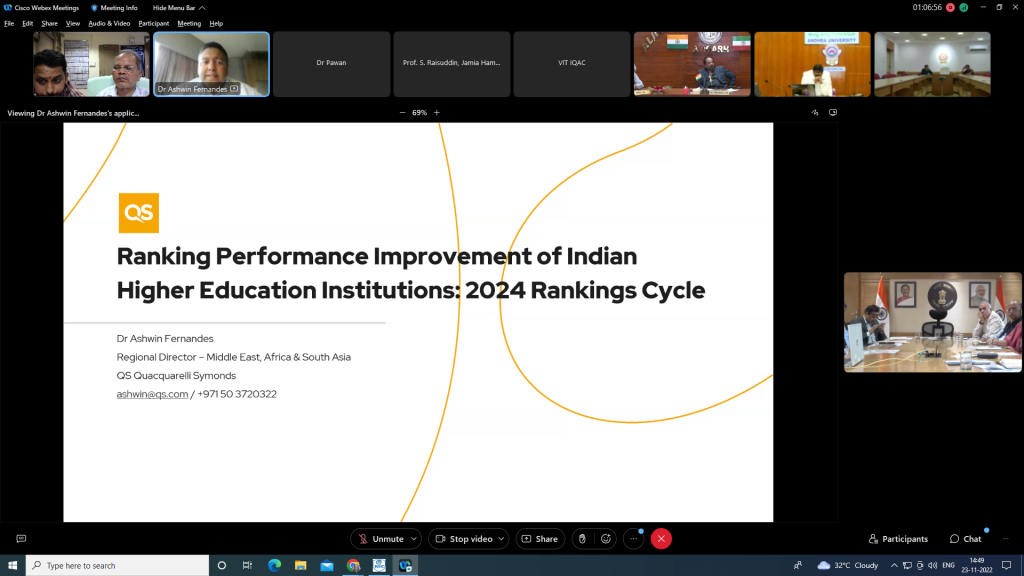Open the Chat panel
Image resolution: width=1024 pixels, height=576 pixels.
tap(966, 539)
